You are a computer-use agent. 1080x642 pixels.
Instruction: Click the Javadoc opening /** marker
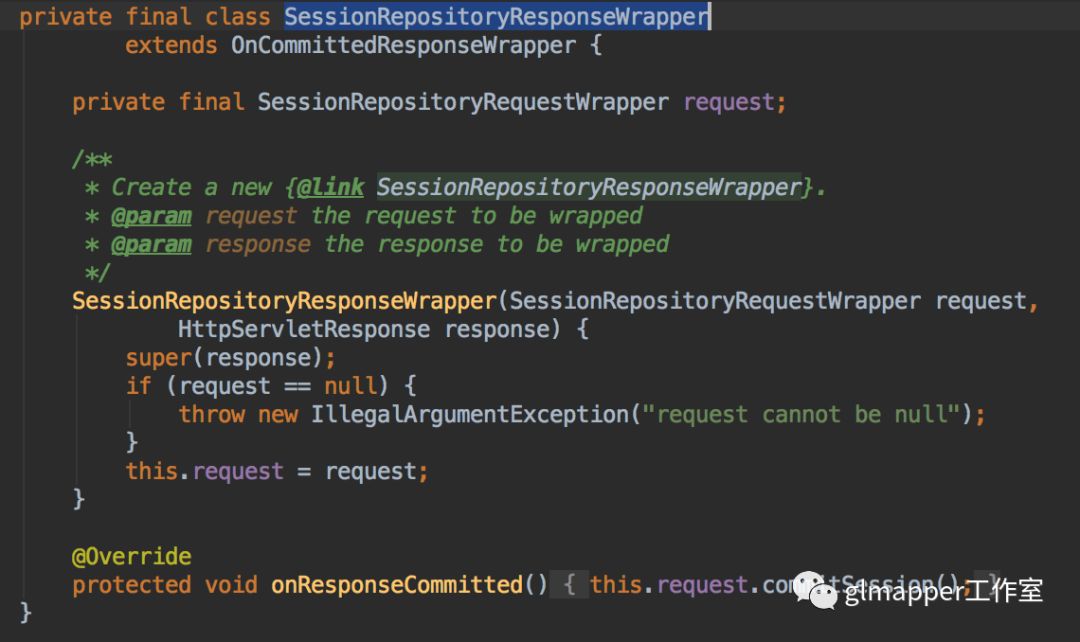[x=92, y=159]
